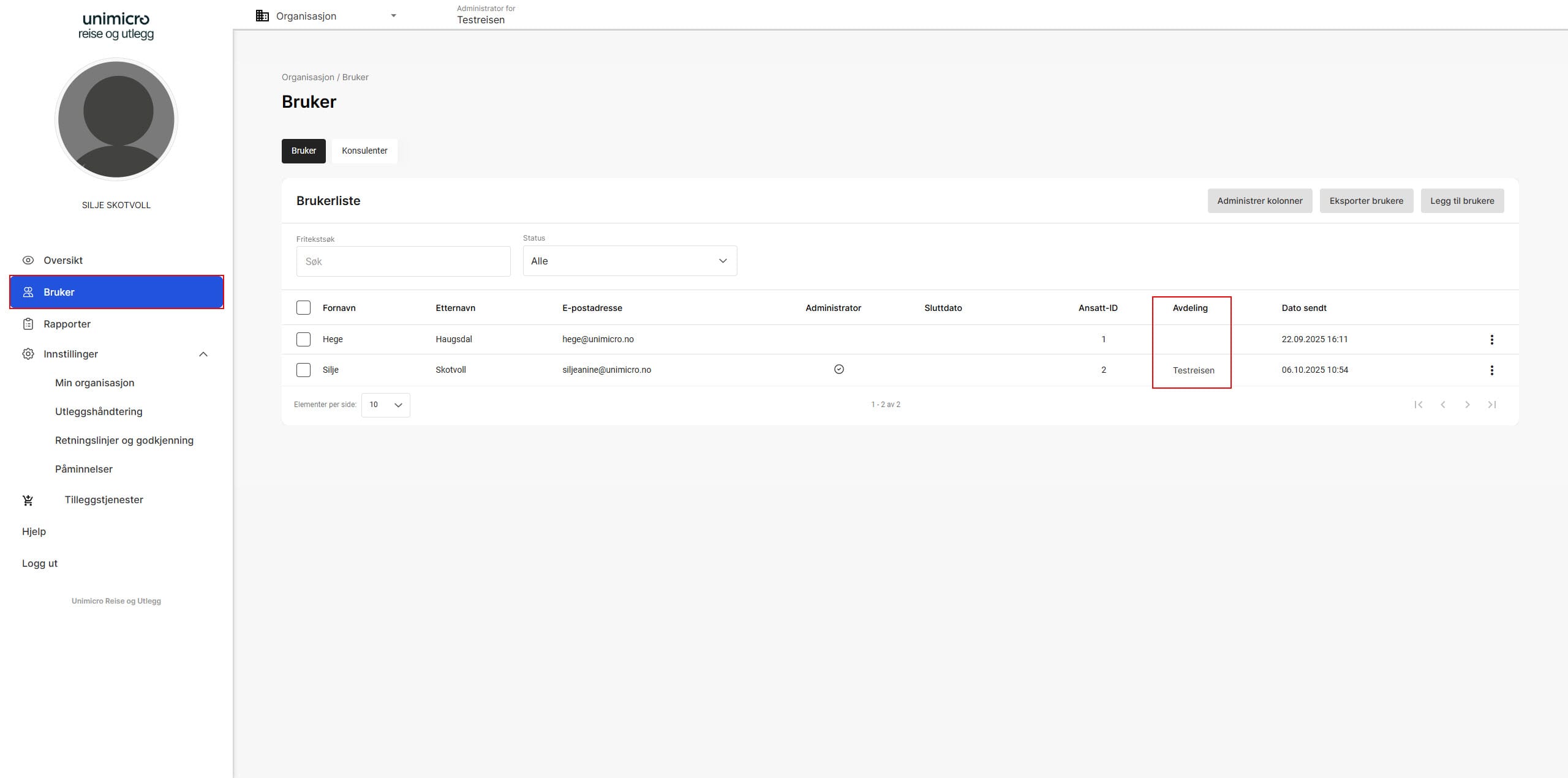Open the three-dot menu for Hege's row

pyautogui.click(x=1491, y=340)
